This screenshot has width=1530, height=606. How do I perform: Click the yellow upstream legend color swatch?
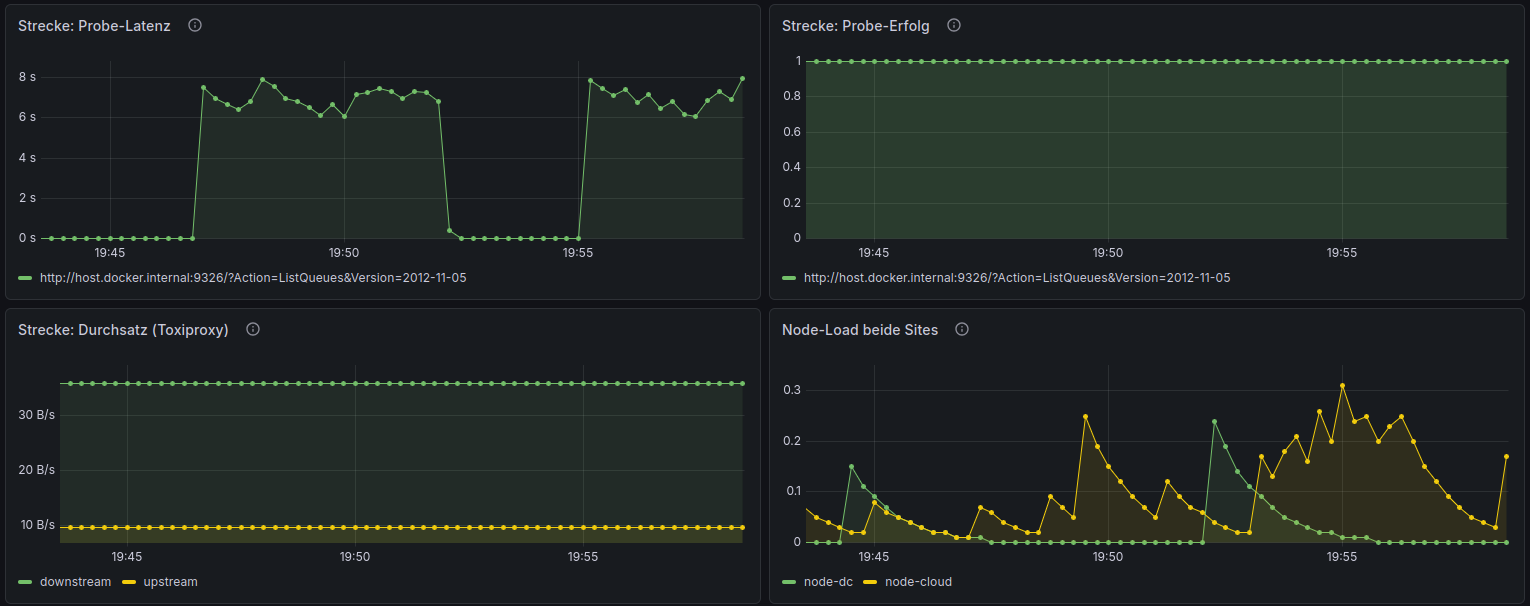coord(129,582)
